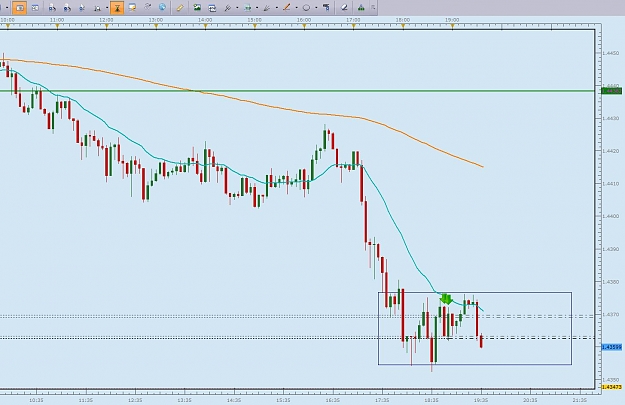Click the yellow price label 1.43473
Screen dimensions: 625x405
[x=611, y=387]
